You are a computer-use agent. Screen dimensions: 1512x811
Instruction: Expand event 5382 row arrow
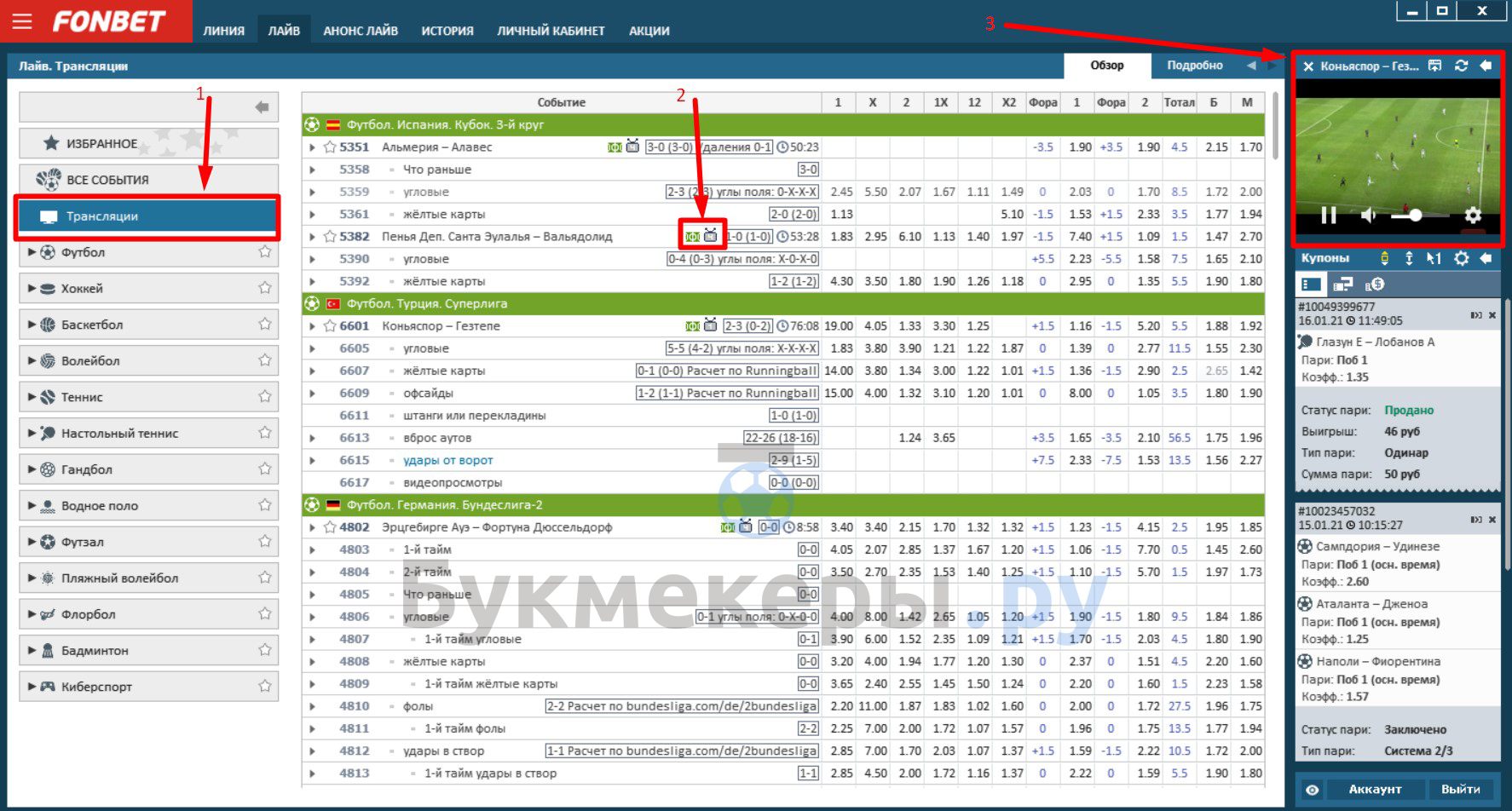click(313, 237)
